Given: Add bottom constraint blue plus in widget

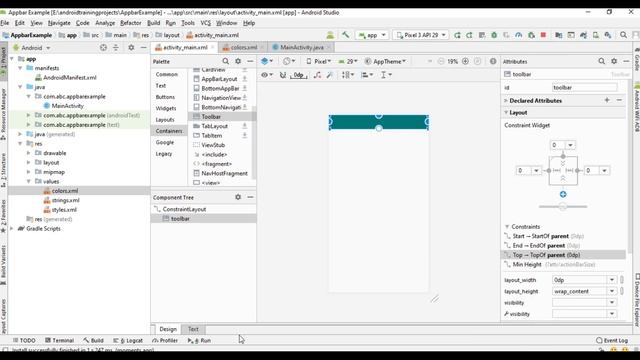Looking at the screenshot, I should 563,194.
